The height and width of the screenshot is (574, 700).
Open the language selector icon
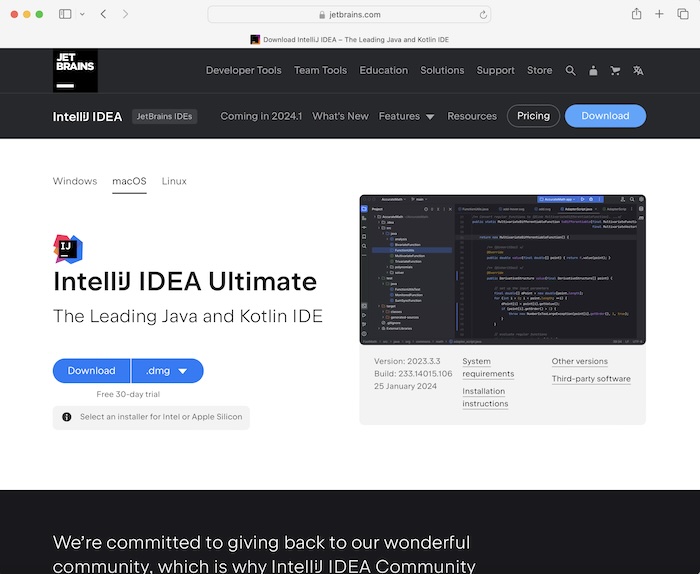638,71
